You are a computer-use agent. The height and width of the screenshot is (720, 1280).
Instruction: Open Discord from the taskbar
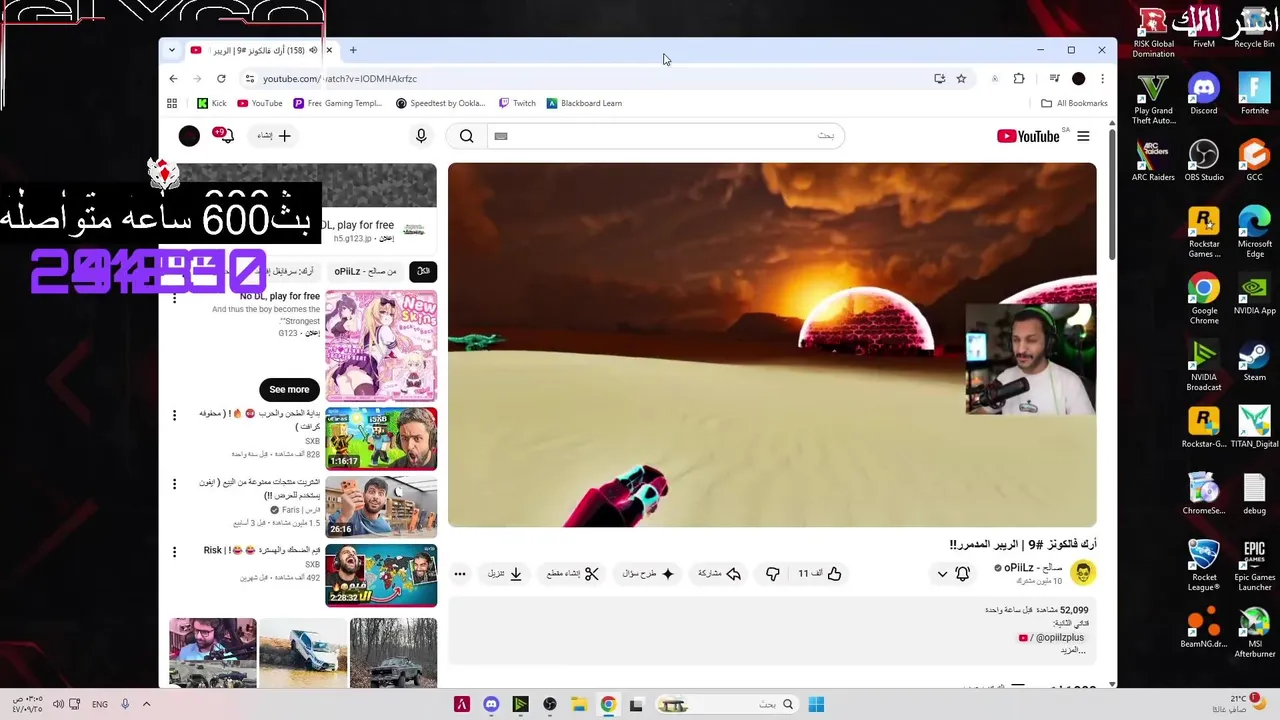coord(491,705)
